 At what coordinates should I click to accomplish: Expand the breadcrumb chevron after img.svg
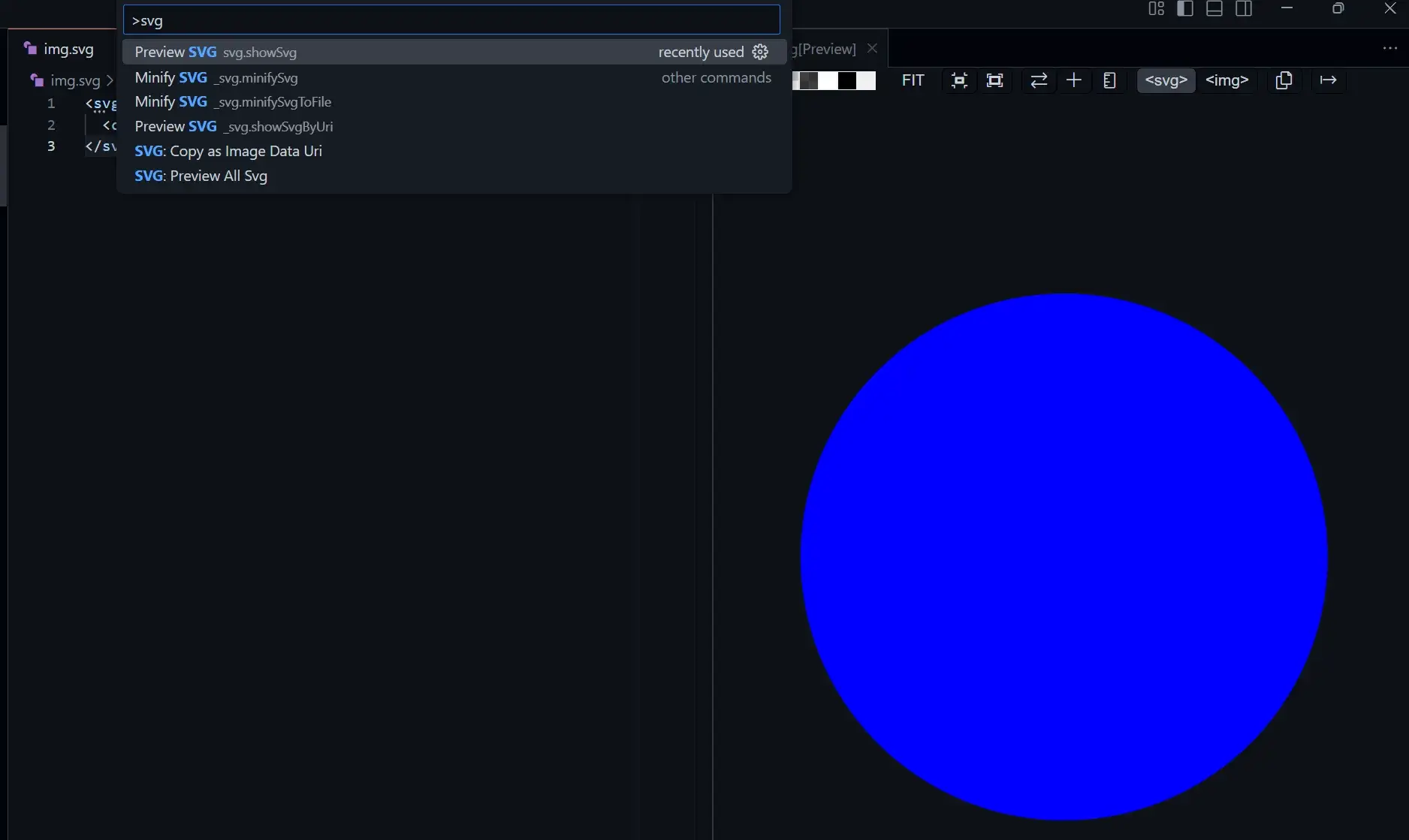(110, 80)
